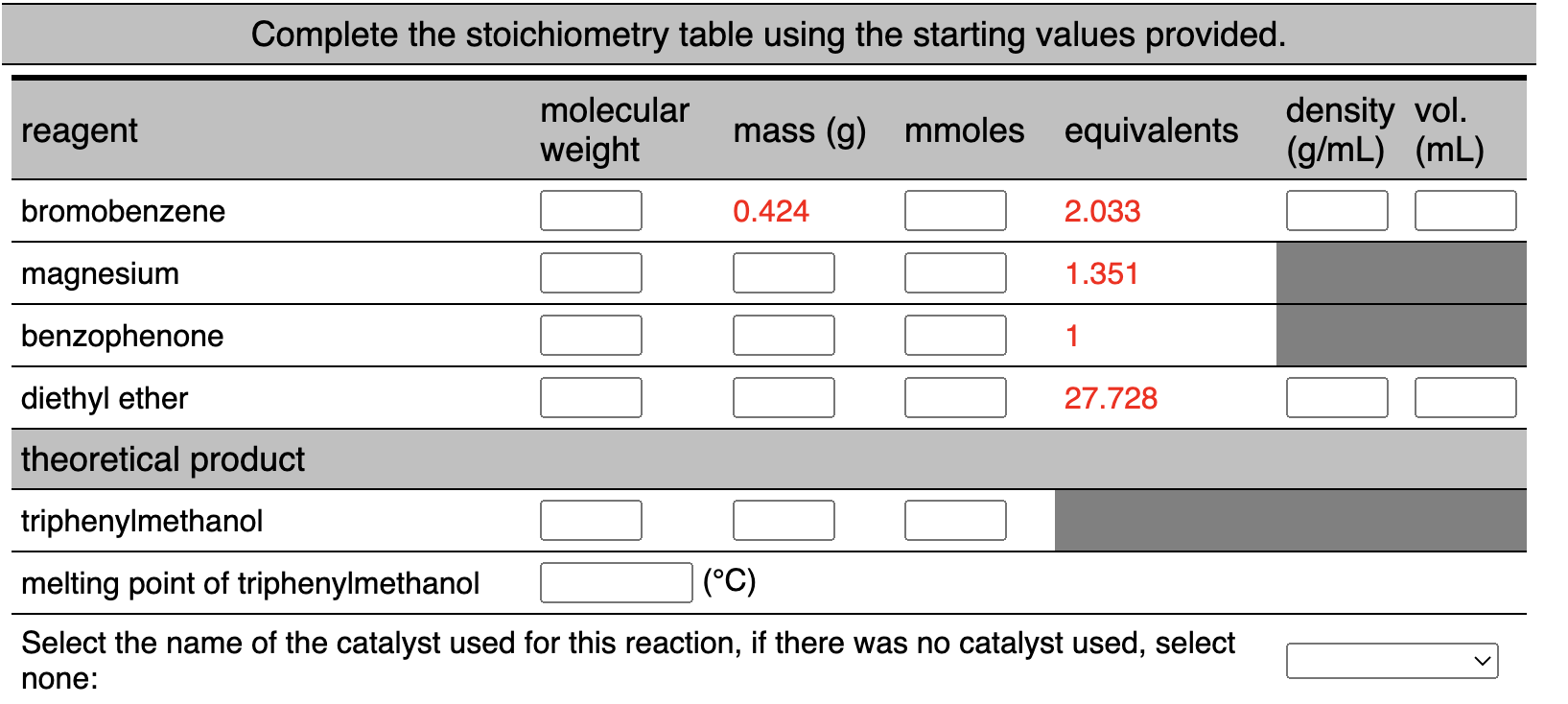Click the triphenylmethanol mass input field

coord(784,520)
